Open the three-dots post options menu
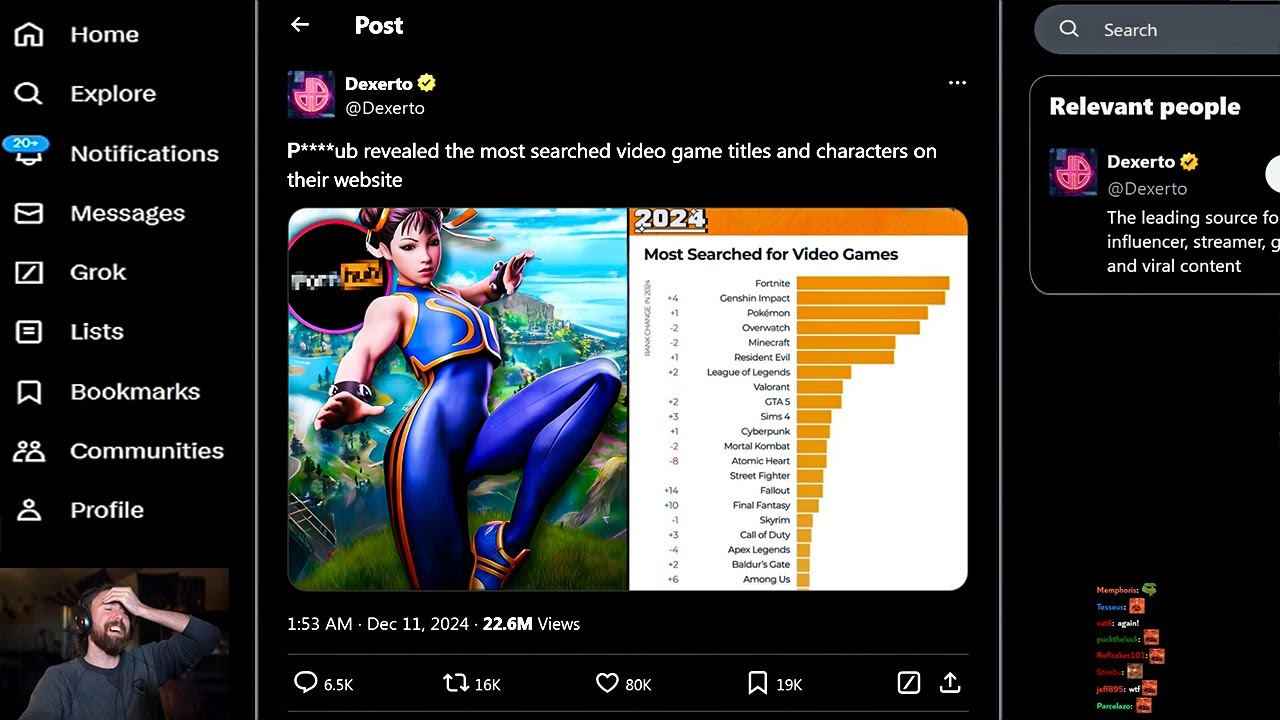The width and height of the screenshot is (1280, 720). (x=957, y=83)
